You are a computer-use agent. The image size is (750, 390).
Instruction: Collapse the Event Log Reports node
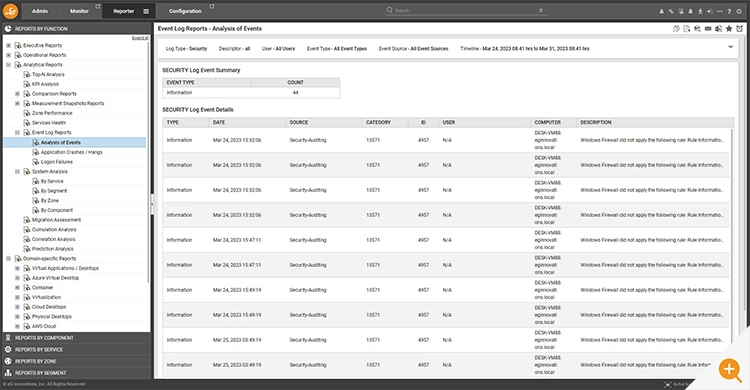(17, 133)
